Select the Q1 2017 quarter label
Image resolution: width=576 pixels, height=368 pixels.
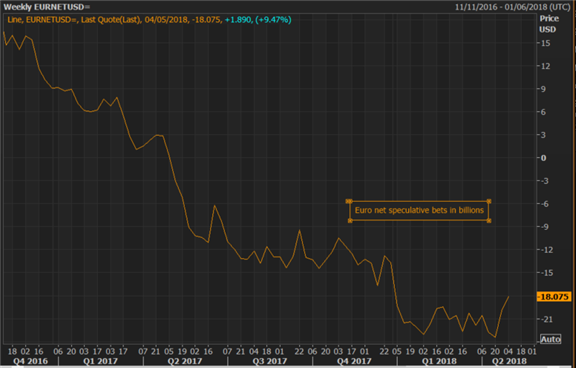pos(100,361)
